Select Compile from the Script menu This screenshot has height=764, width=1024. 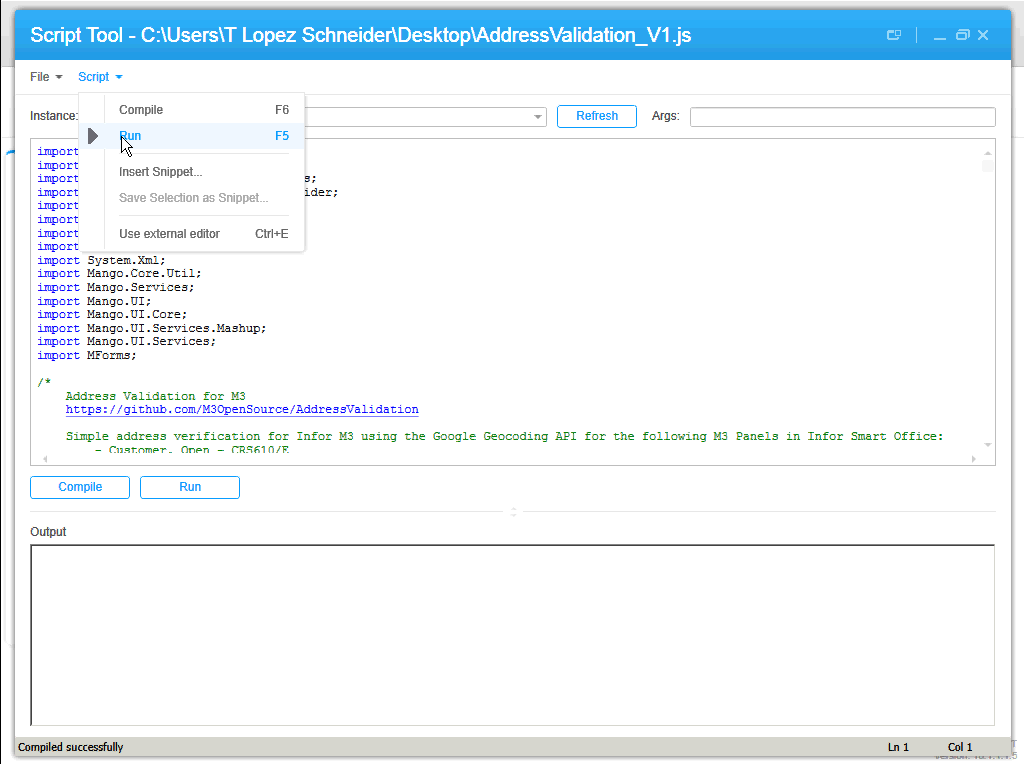click(141, 110)
